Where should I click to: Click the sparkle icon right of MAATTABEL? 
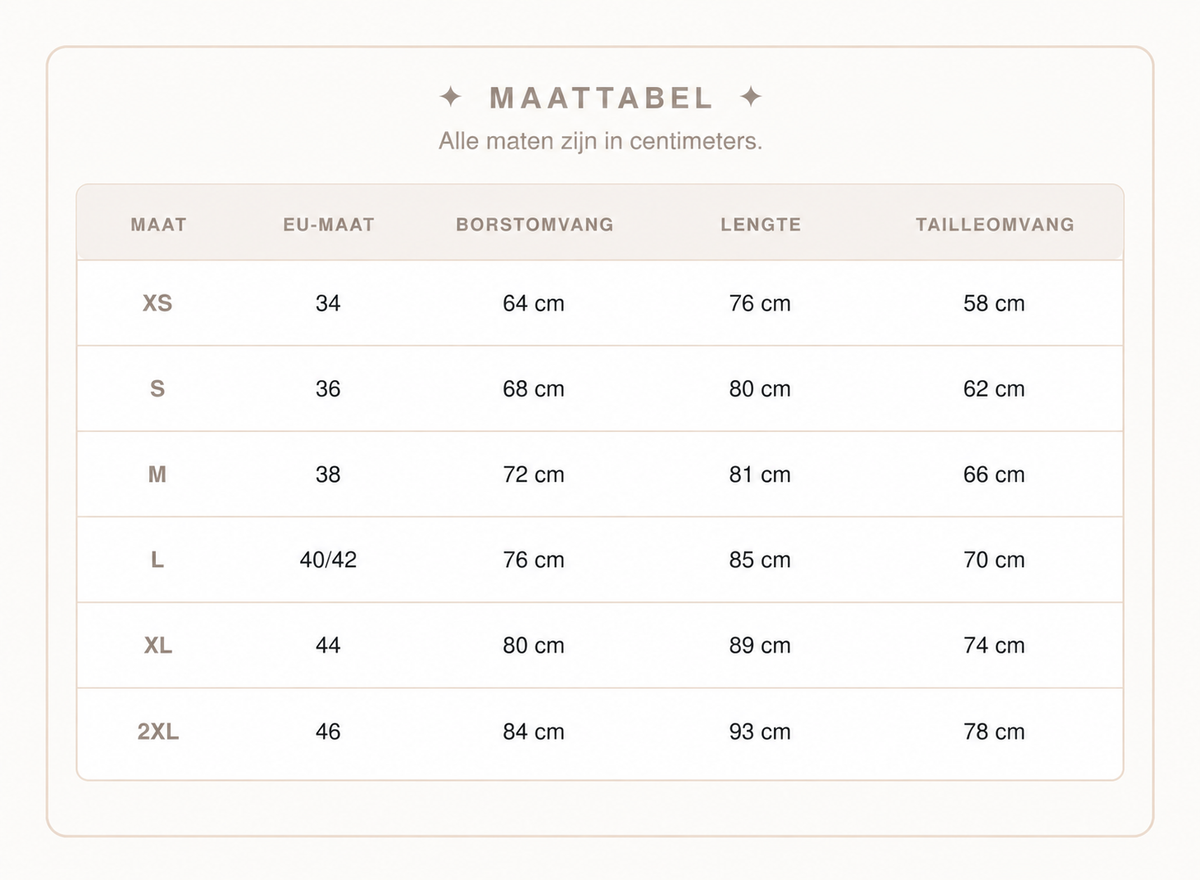[x=751, y=97]
